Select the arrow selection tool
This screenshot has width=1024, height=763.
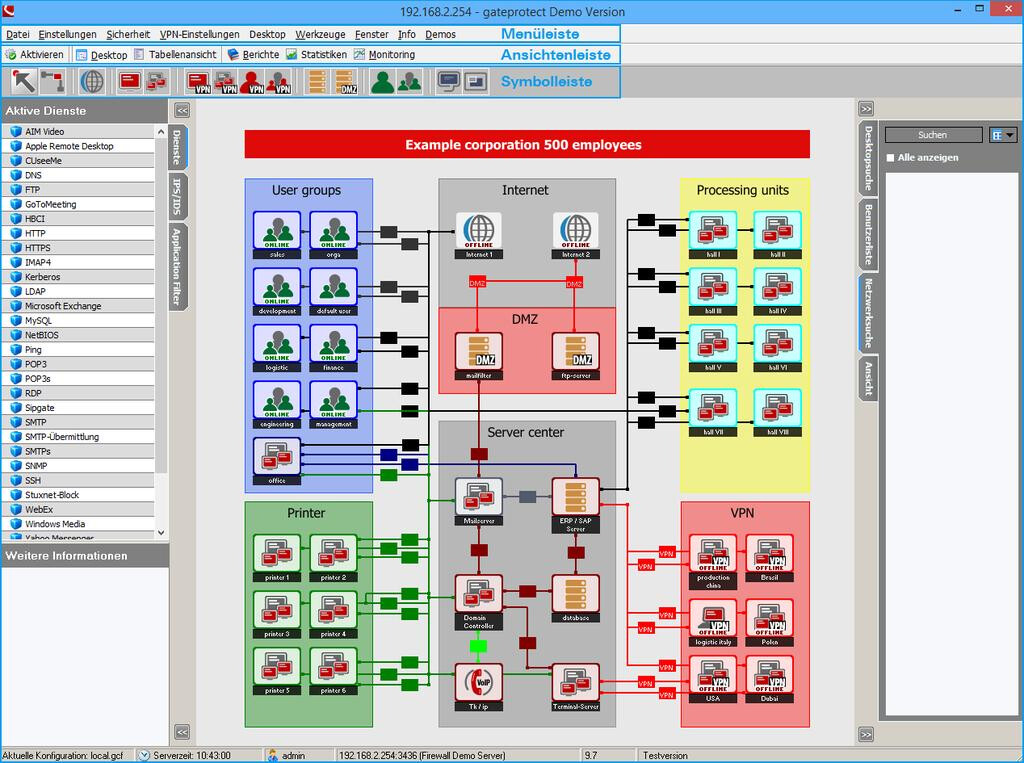click(24, 82)
